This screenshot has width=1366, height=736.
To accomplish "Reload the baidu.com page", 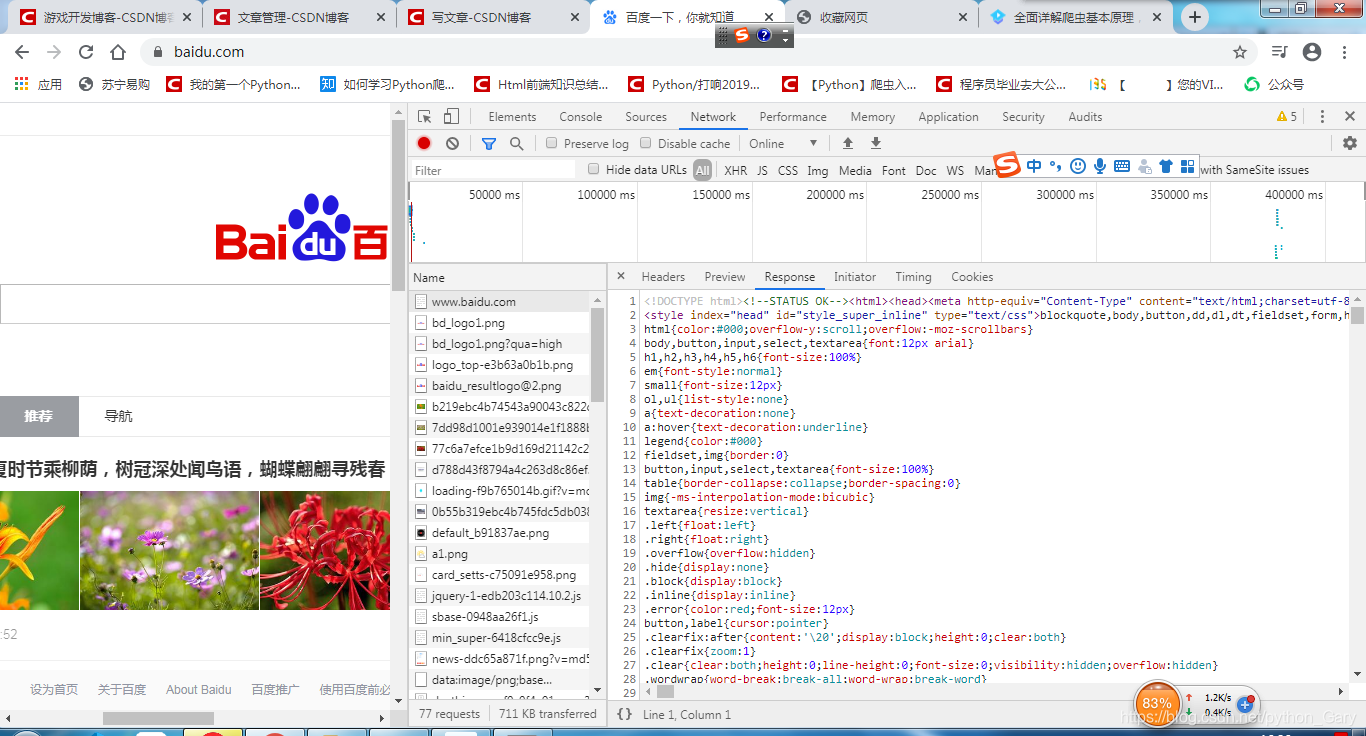I will (x=86, y=52).
